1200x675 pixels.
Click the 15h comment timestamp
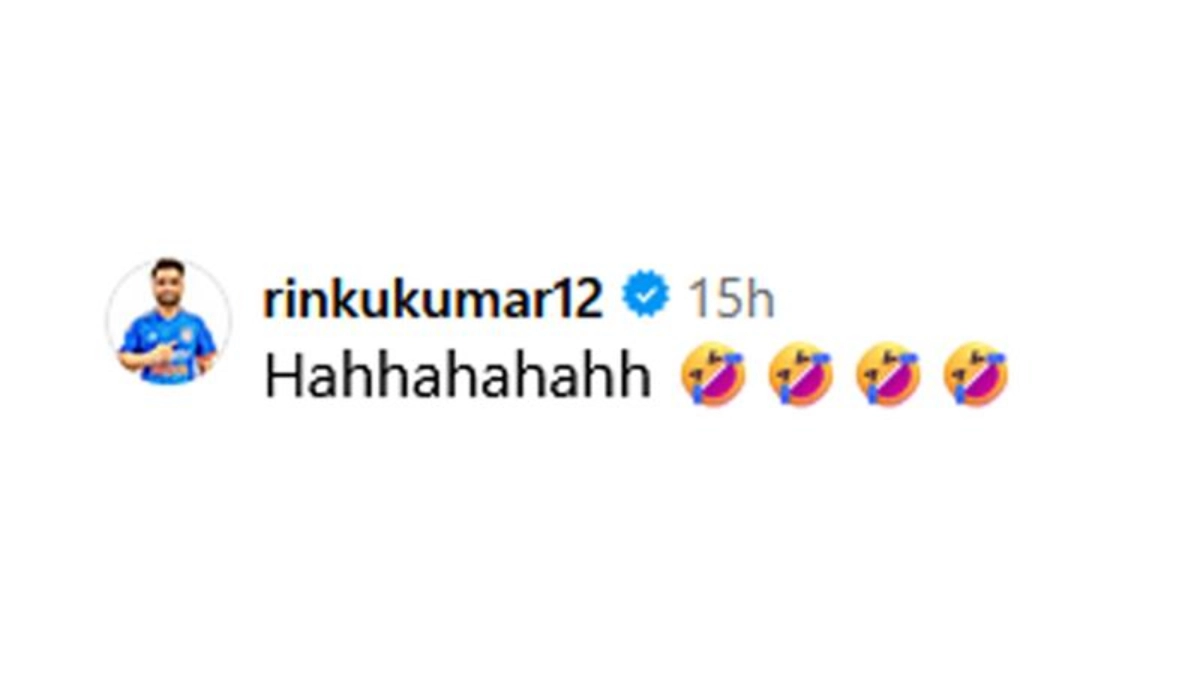coord(730,299)
